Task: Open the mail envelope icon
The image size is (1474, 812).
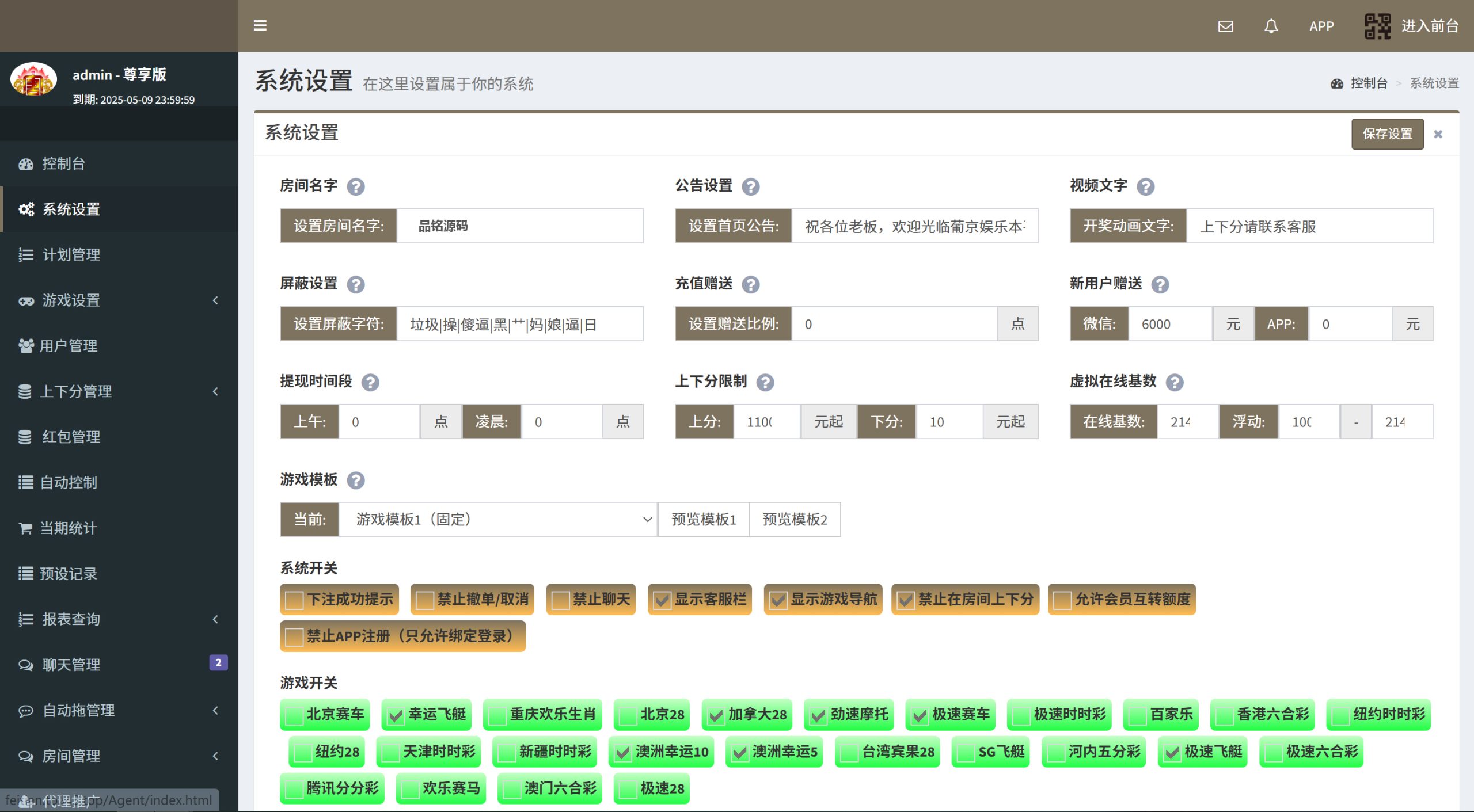Action: 1226,26
